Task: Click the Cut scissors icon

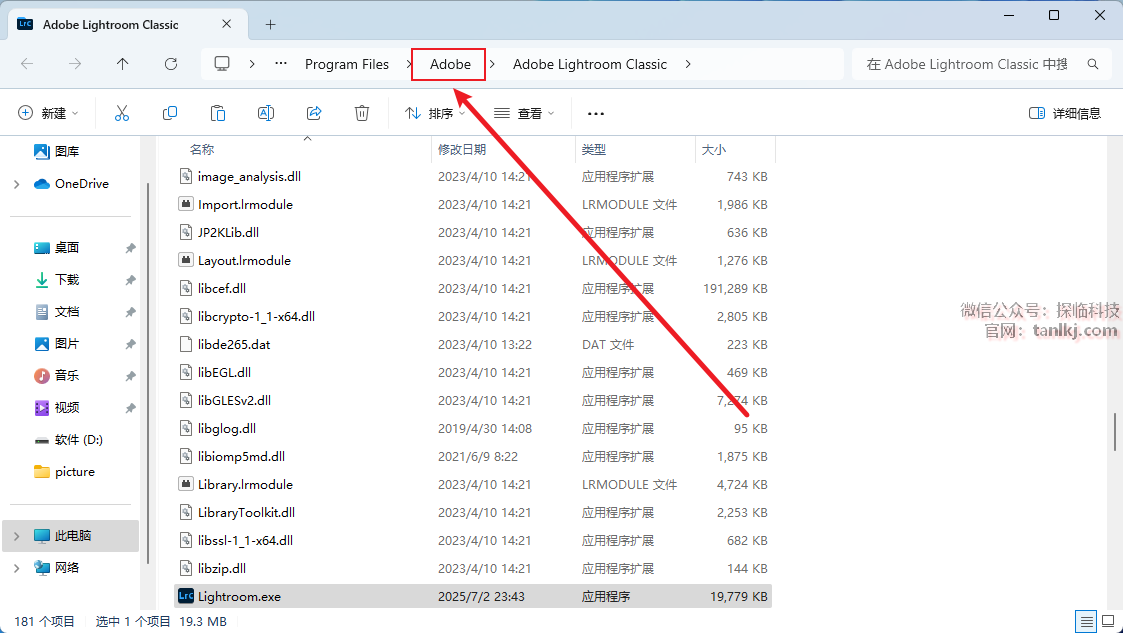Action: 122,113
